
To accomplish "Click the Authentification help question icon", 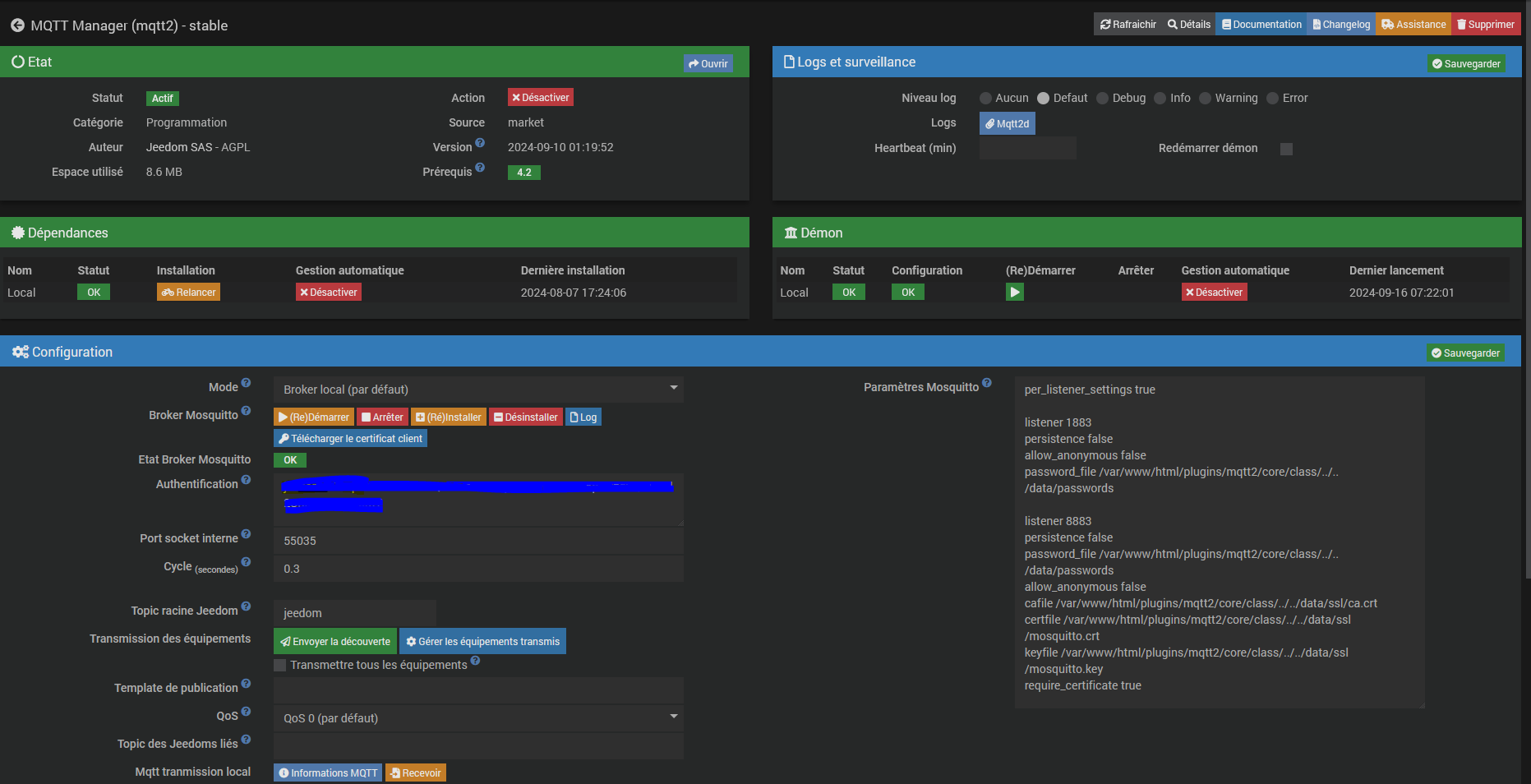I will [x=246, y=480].
